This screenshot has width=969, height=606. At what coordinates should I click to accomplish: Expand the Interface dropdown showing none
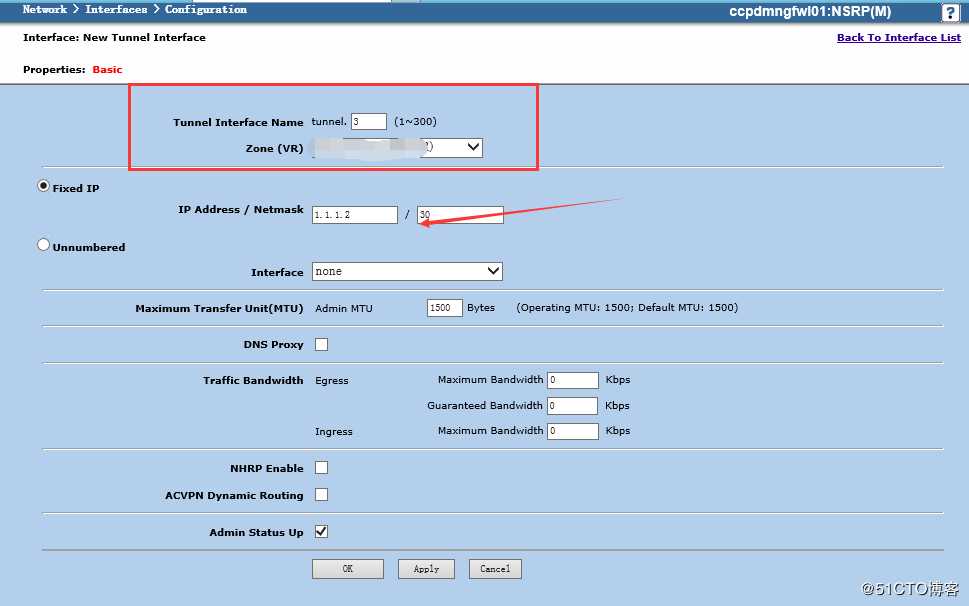pos(407,271)
